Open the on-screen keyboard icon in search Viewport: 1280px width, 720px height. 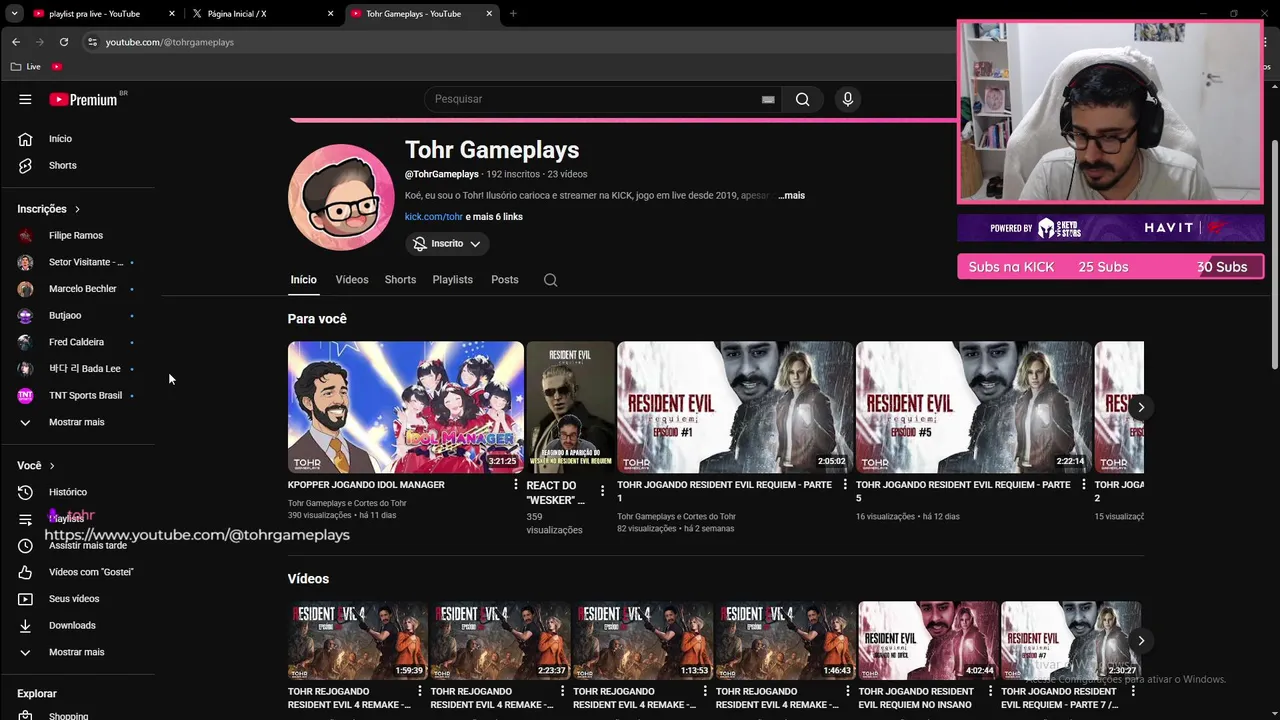click(x=768, y=99)
